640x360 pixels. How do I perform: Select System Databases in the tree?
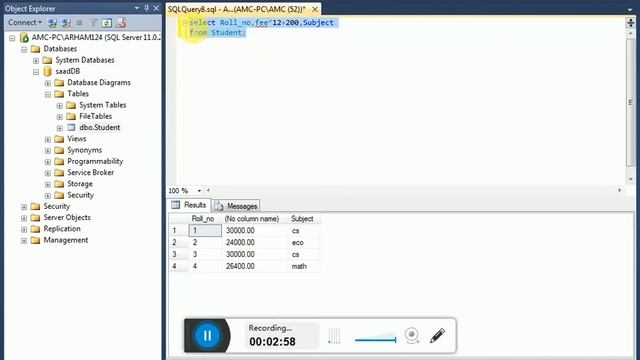(x=85, y=60)
